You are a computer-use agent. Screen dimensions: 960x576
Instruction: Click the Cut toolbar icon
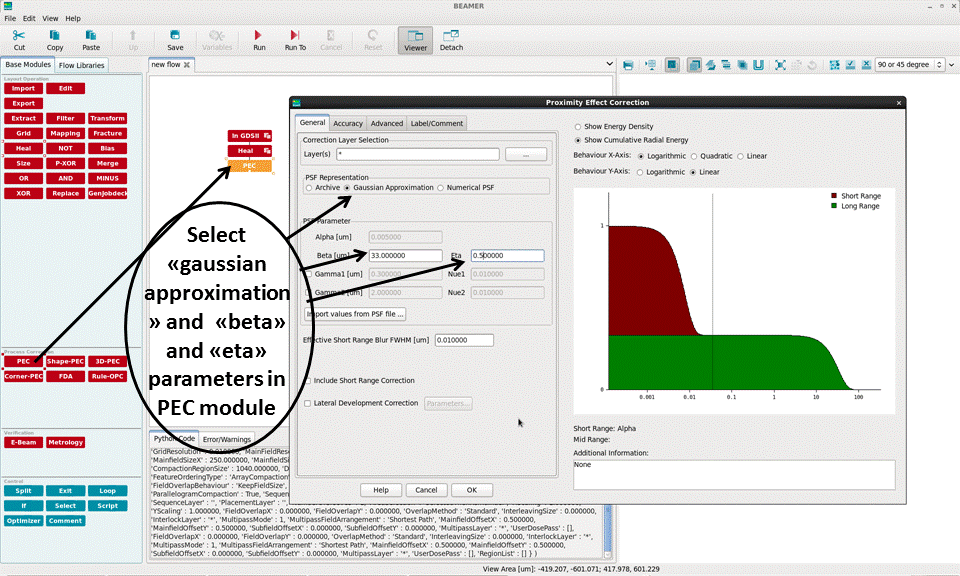tap(19, 39)
